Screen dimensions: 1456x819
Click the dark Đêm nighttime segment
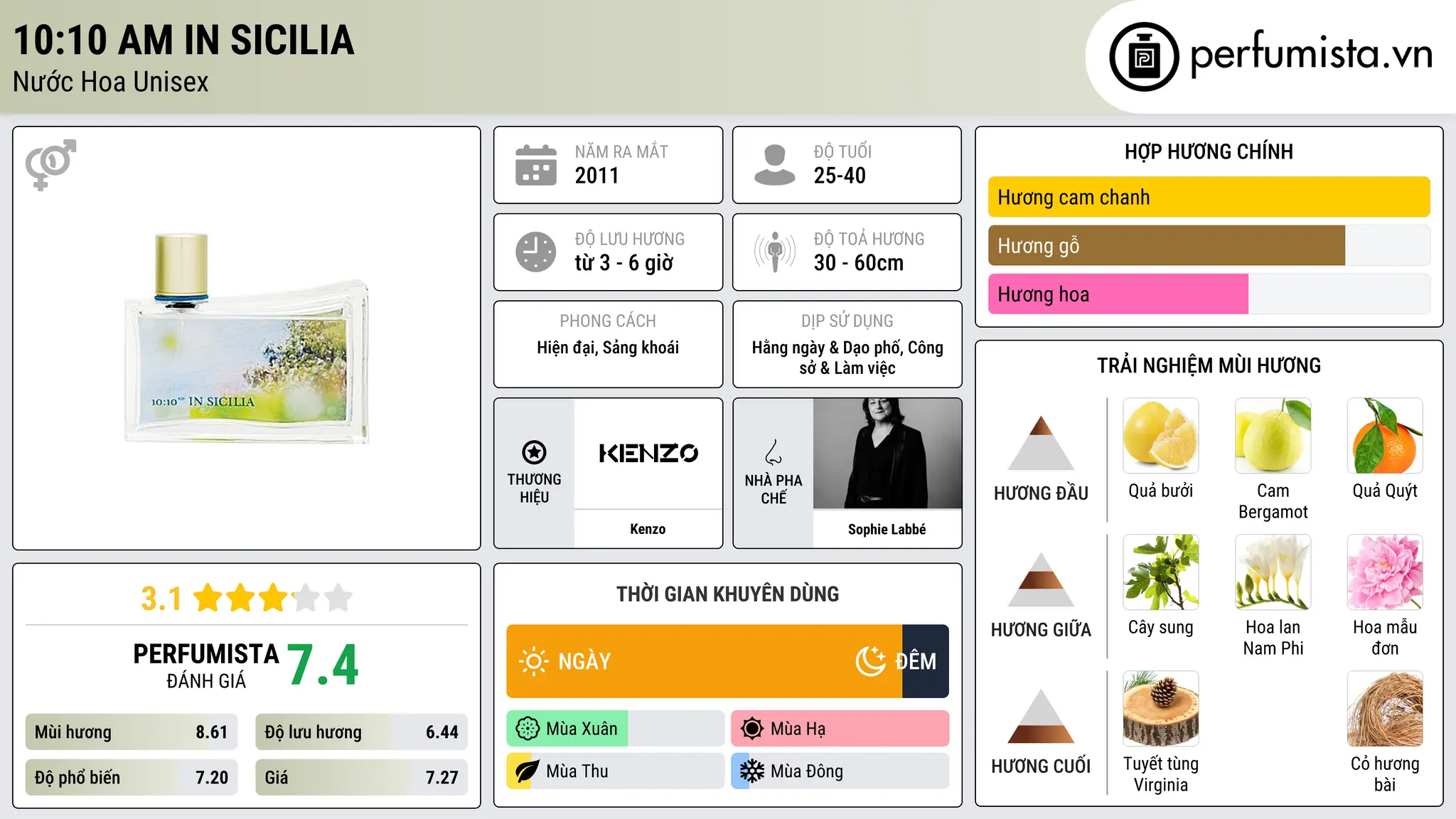coord(926,661)
